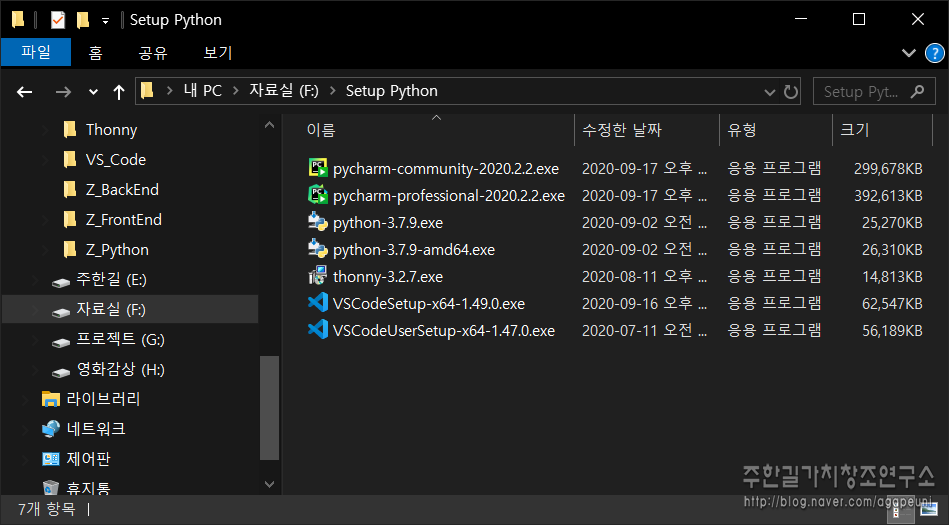Expand the 네트워크 tree node arrow
The image size is (949, 525).
click(25, 429)
